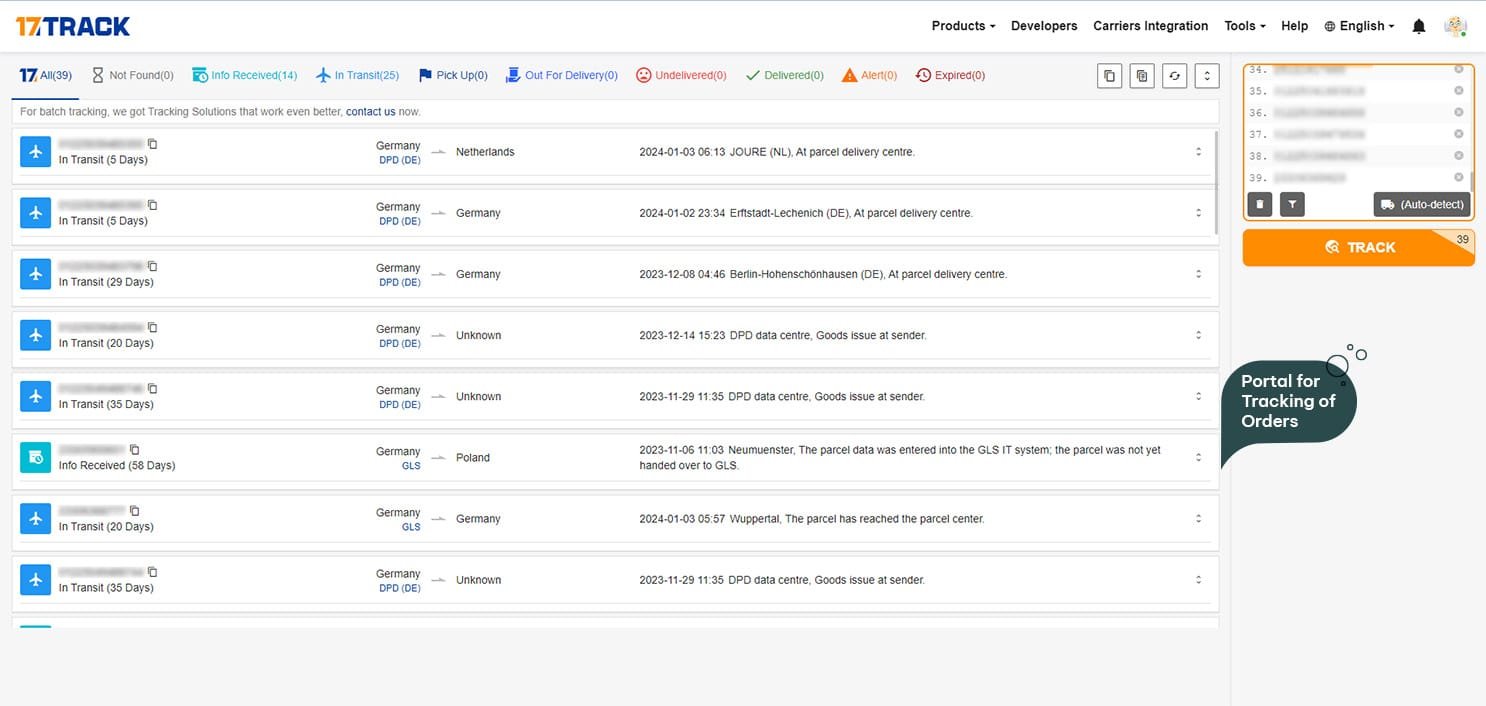
Task: Click the refresh tracking results icon
Action: (1174, 76)
